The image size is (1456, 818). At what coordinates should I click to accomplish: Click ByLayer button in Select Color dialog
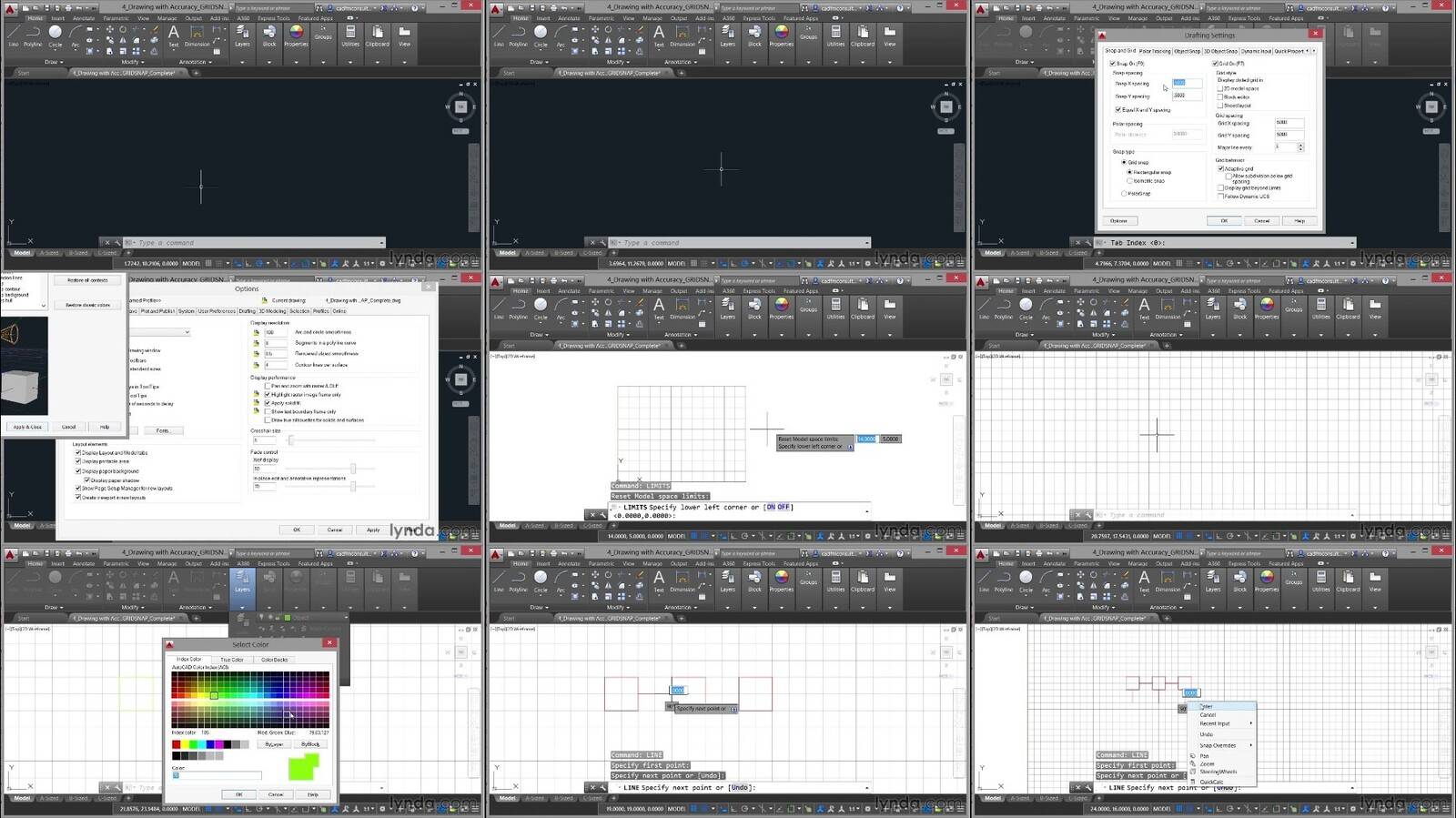coord(274,744)
